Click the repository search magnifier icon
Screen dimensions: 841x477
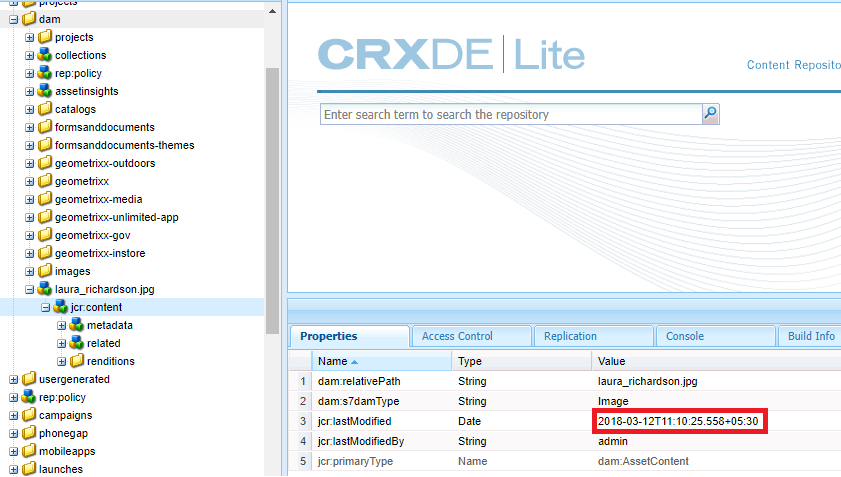coord(711,114)
